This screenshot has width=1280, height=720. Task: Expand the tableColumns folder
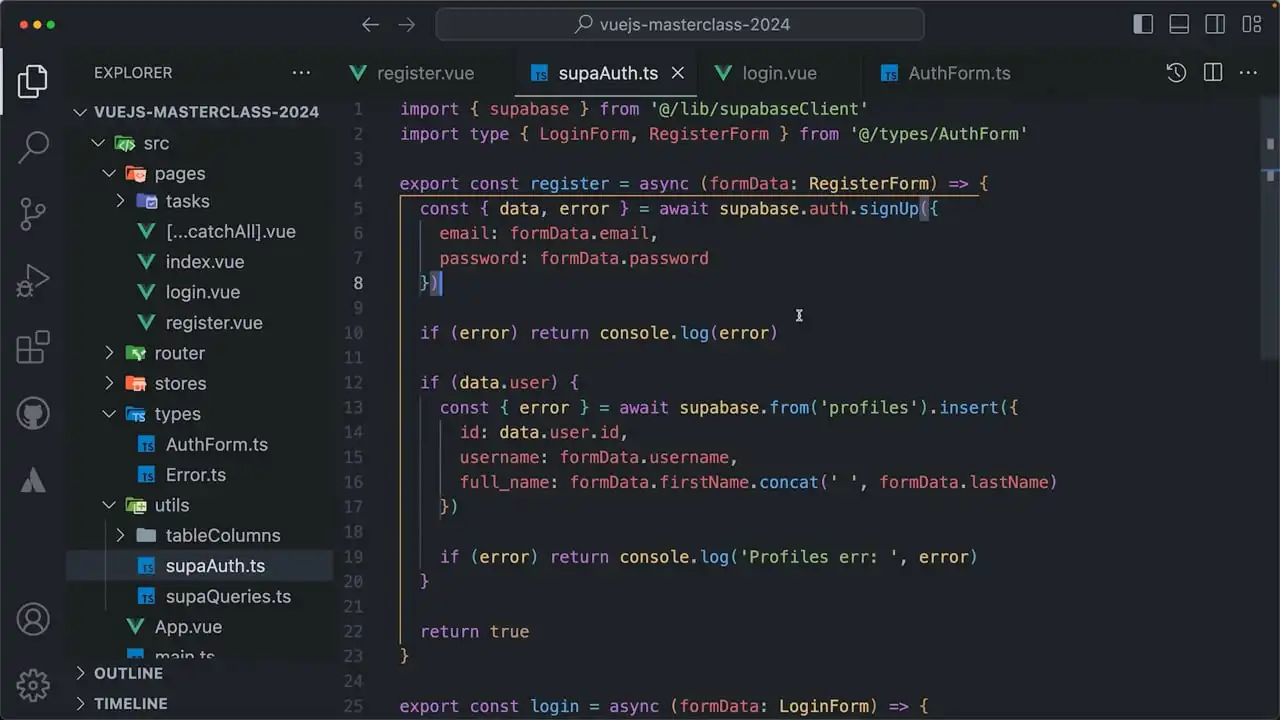tap(200, 535)
